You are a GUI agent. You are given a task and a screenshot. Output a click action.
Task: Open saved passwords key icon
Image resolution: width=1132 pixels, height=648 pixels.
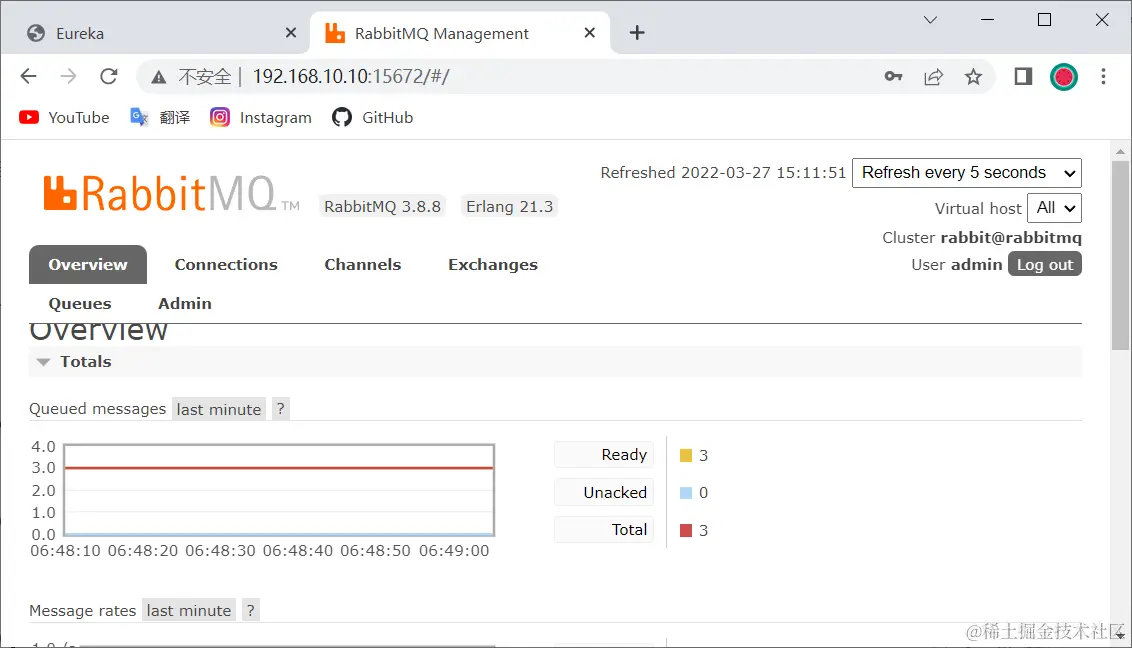pos(893,76)
